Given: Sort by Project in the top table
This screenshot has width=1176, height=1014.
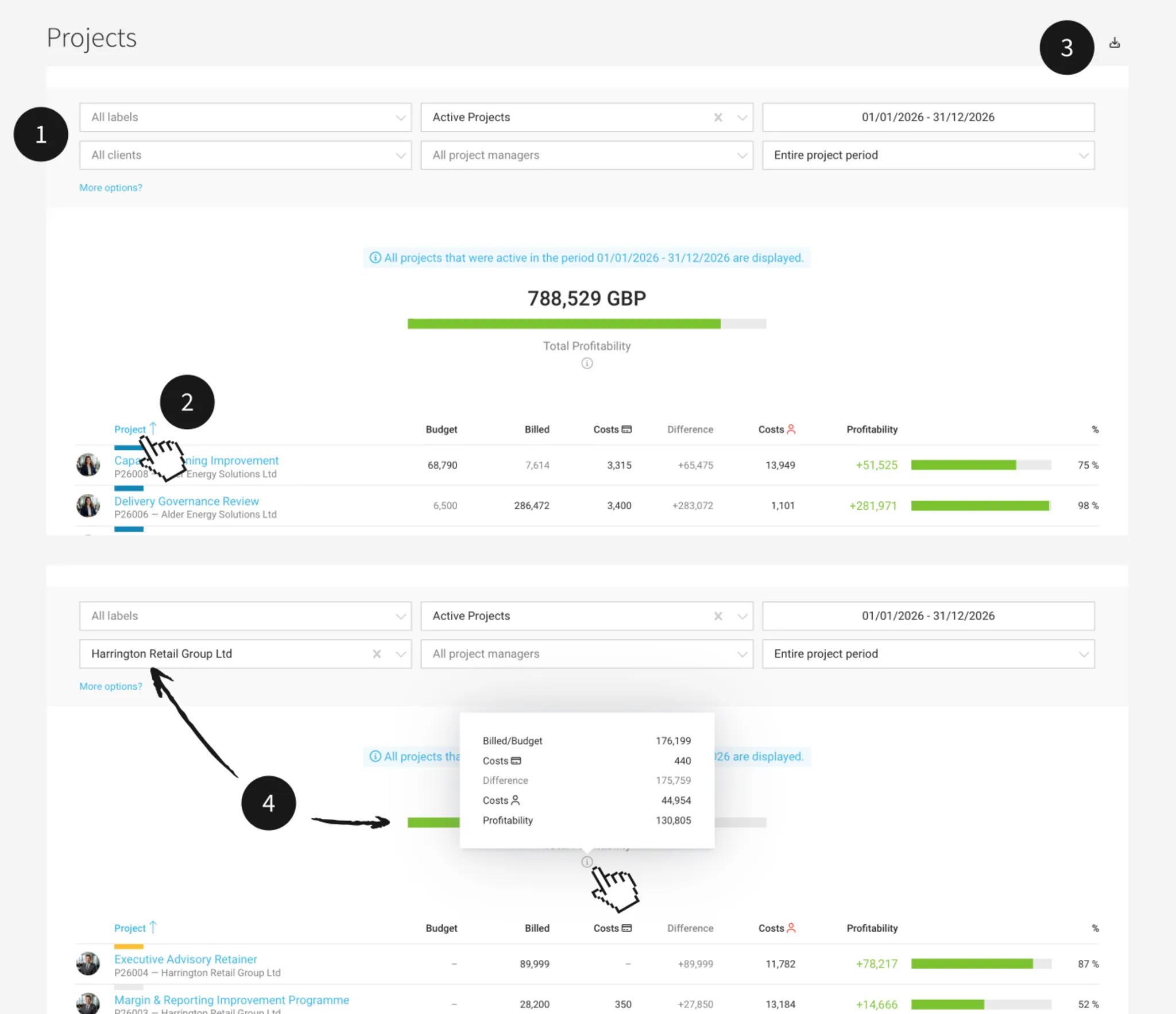Looking at the screenshot, I should (136, 429).
